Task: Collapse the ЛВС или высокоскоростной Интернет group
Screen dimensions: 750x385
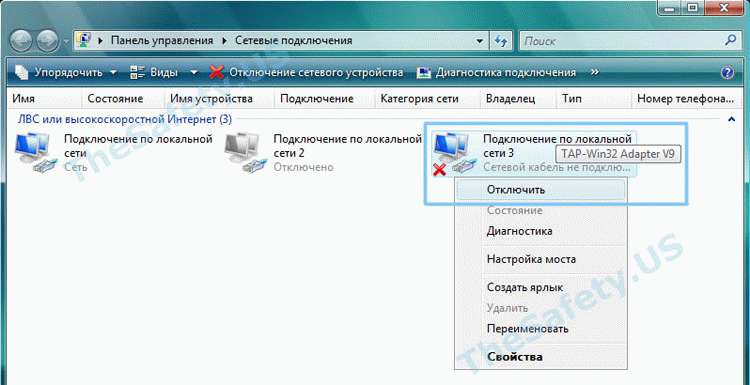Action: [731, 119]
